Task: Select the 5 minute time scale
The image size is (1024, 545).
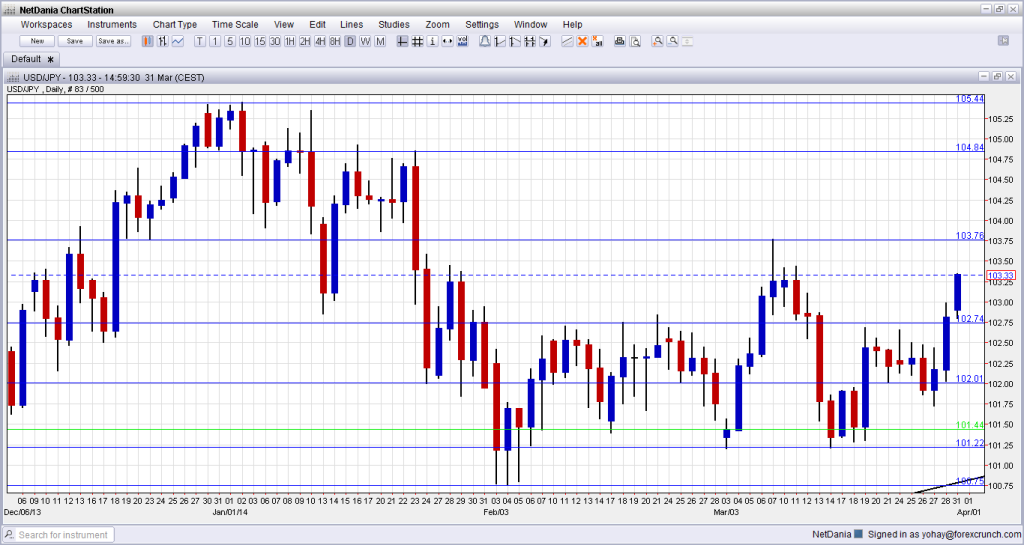Action: point(230,41)
